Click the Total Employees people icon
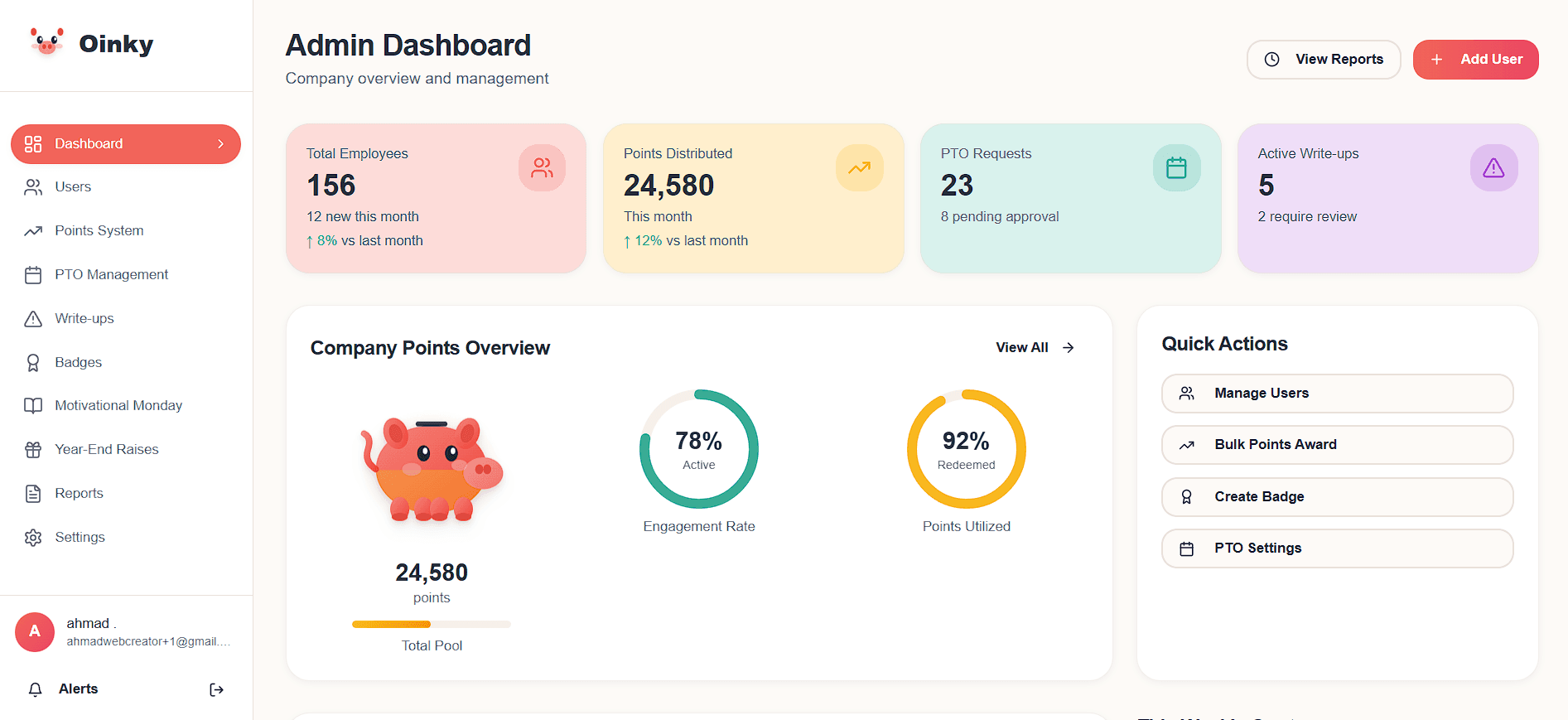 (542, 168)
